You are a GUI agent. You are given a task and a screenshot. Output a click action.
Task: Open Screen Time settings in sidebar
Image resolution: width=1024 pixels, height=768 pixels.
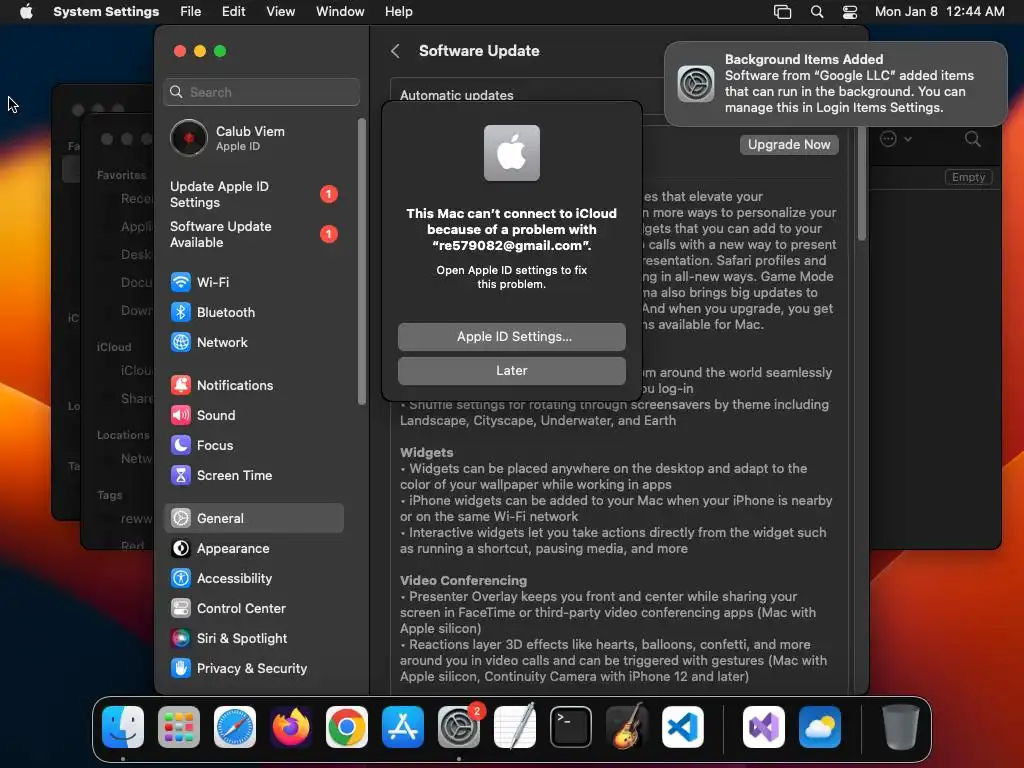(x=221, y=475)
